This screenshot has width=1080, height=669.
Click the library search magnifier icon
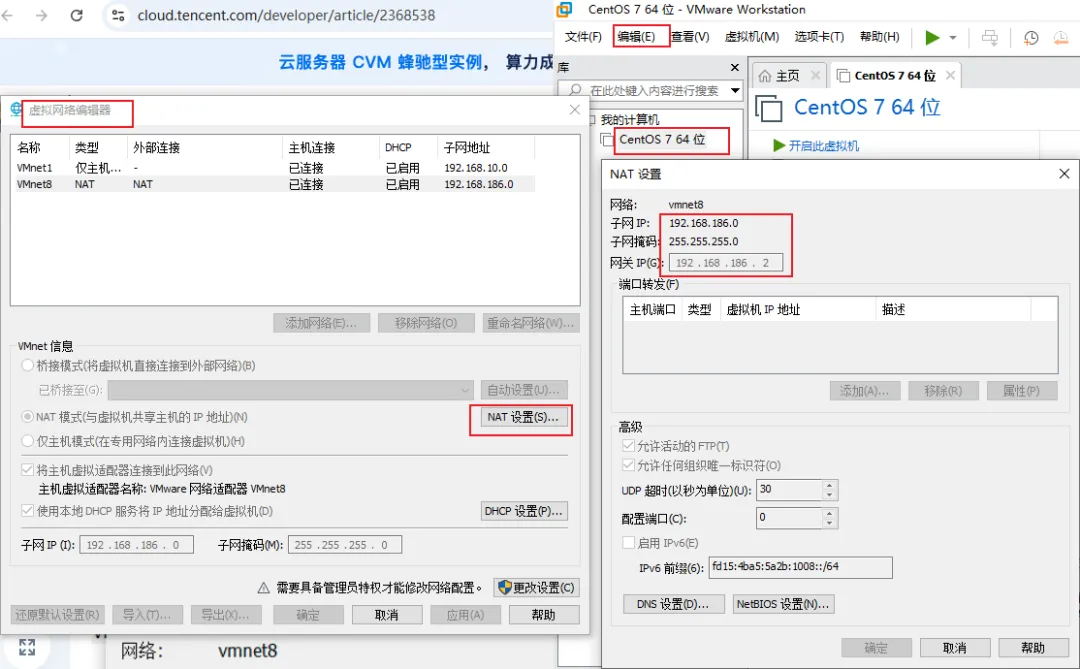pyautogui.click(x=574, y=90)
